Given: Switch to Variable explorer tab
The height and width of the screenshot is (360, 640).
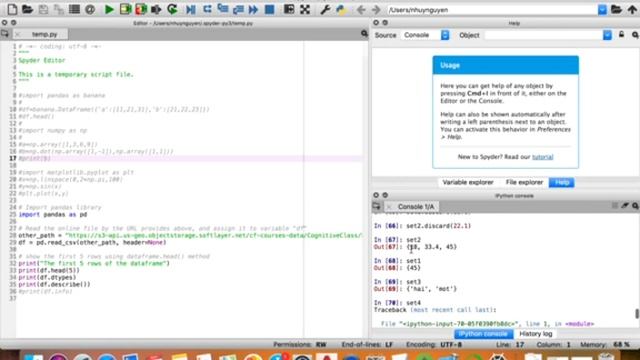Looking at the screenshot, I should click(468, 182).
